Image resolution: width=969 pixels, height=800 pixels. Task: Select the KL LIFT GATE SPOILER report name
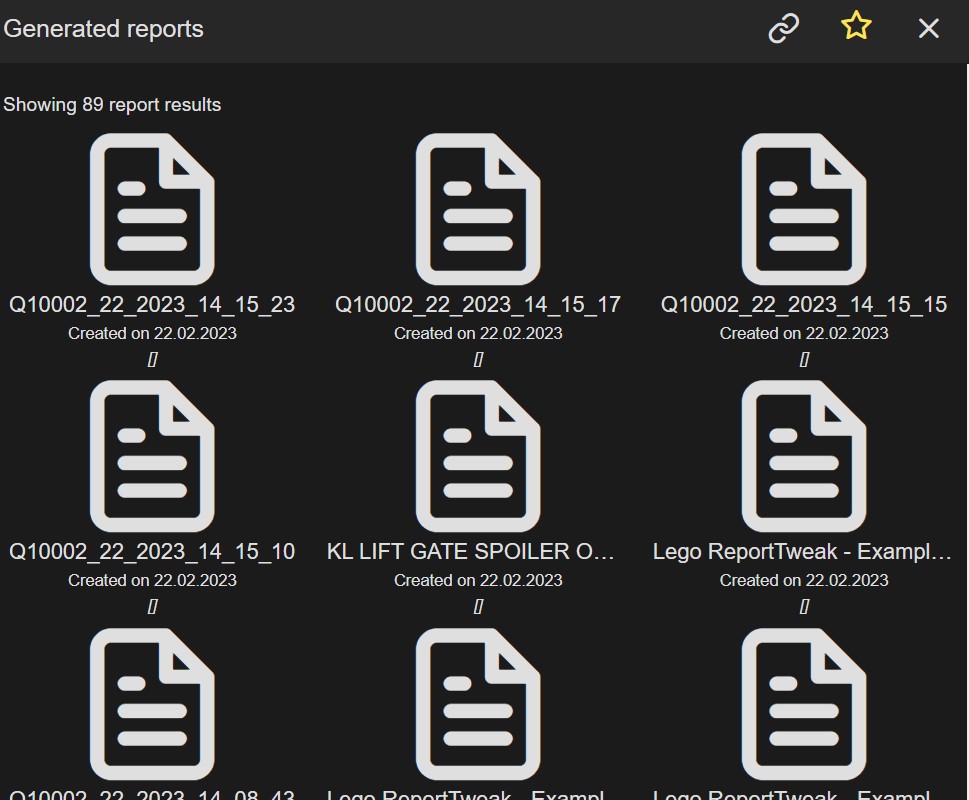(x=478, y=551)
